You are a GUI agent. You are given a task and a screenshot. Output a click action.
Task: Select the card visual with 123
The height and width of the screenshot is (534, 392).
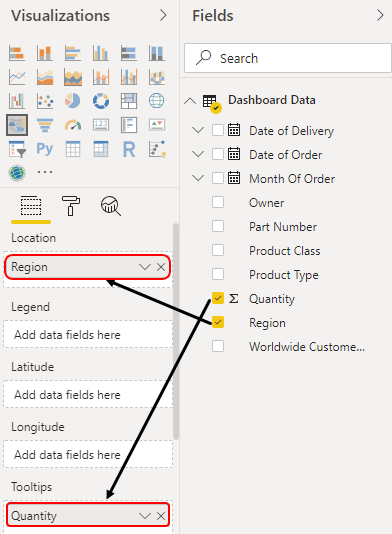100,125
